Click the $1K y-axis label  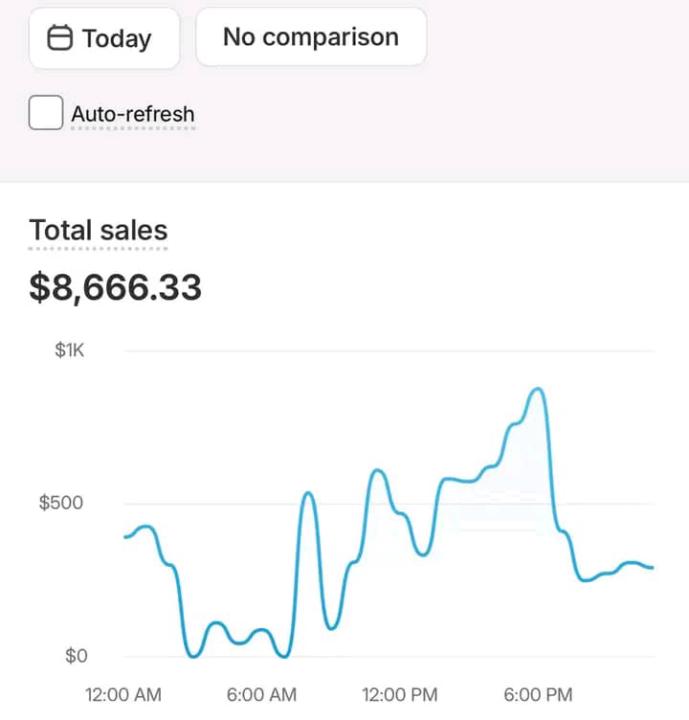pos(69,351)
